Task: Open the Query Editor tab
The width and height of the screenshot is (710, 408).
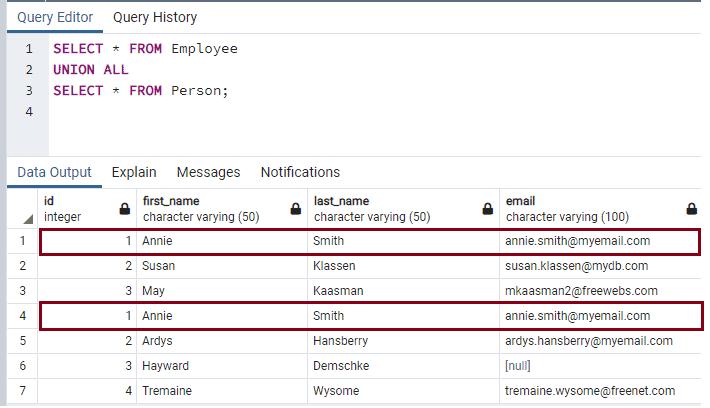Action: (54, 17)
